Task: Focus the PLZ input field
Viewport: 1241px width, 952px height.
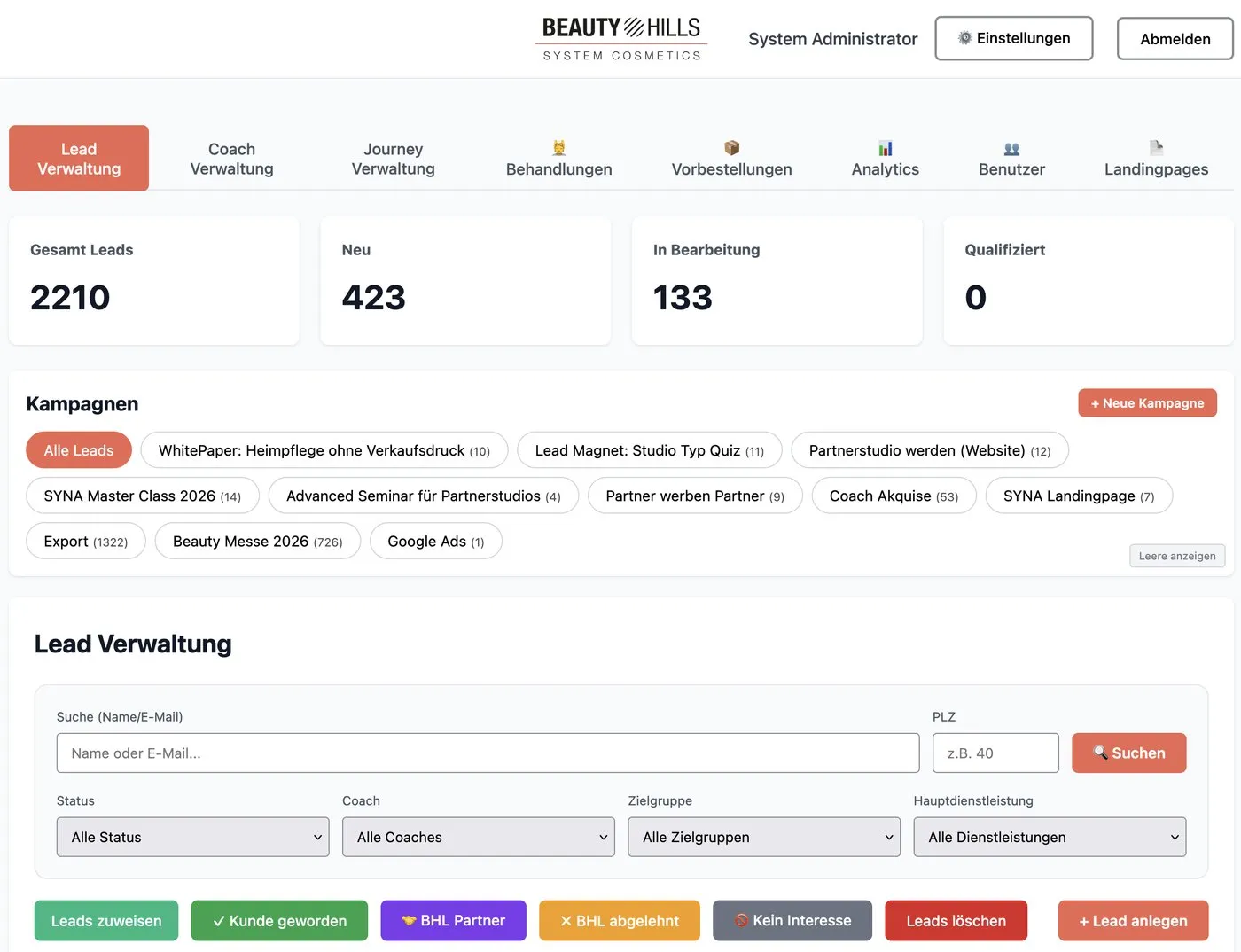Action: [x=995, y=753]
